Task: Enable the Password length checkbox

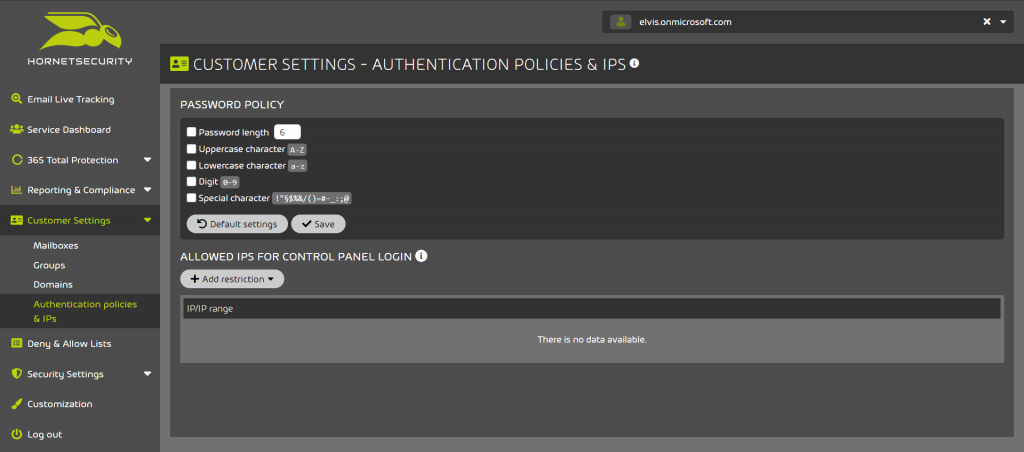Action: (191, 132)
